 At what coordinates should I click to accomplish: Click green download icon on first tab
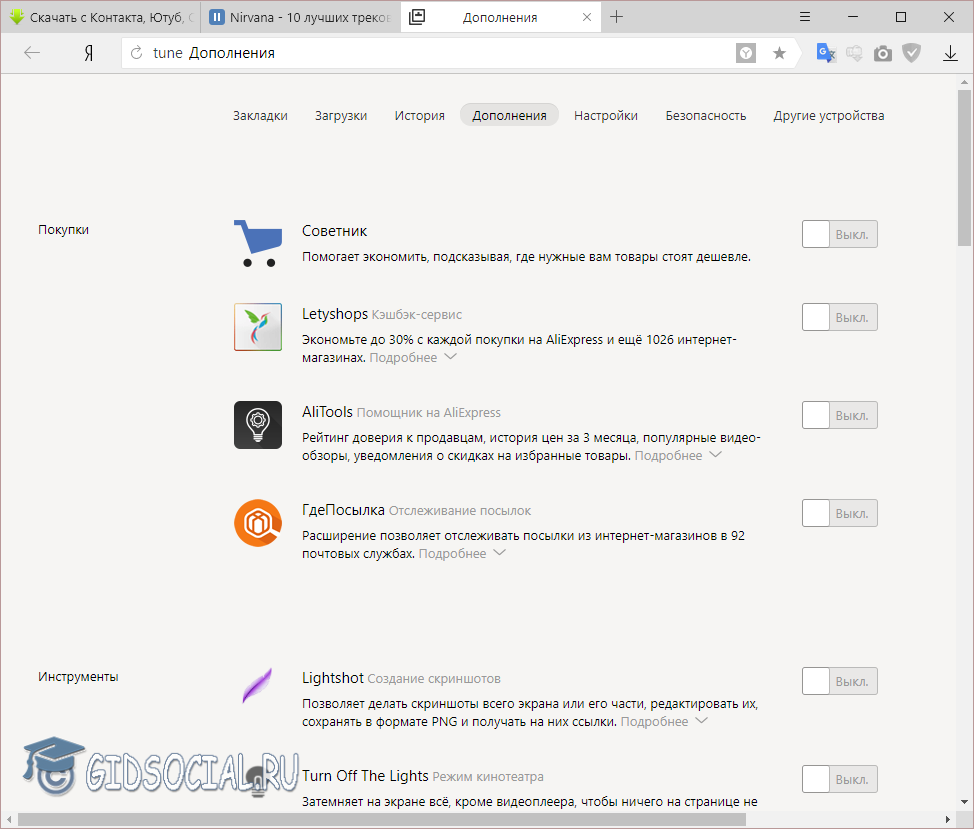point(17,17)
